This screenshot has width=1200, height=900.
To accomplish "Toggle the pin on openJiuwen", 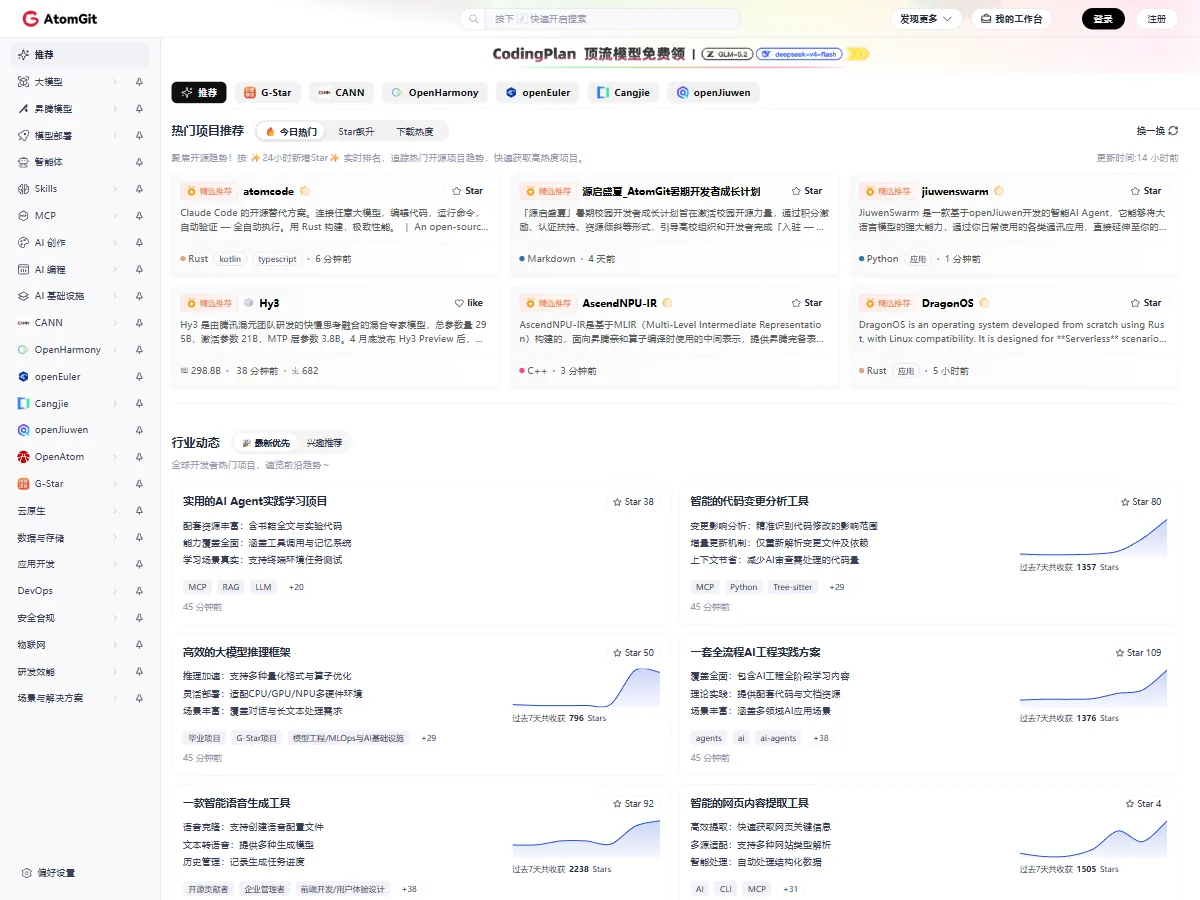I will 139,430.
